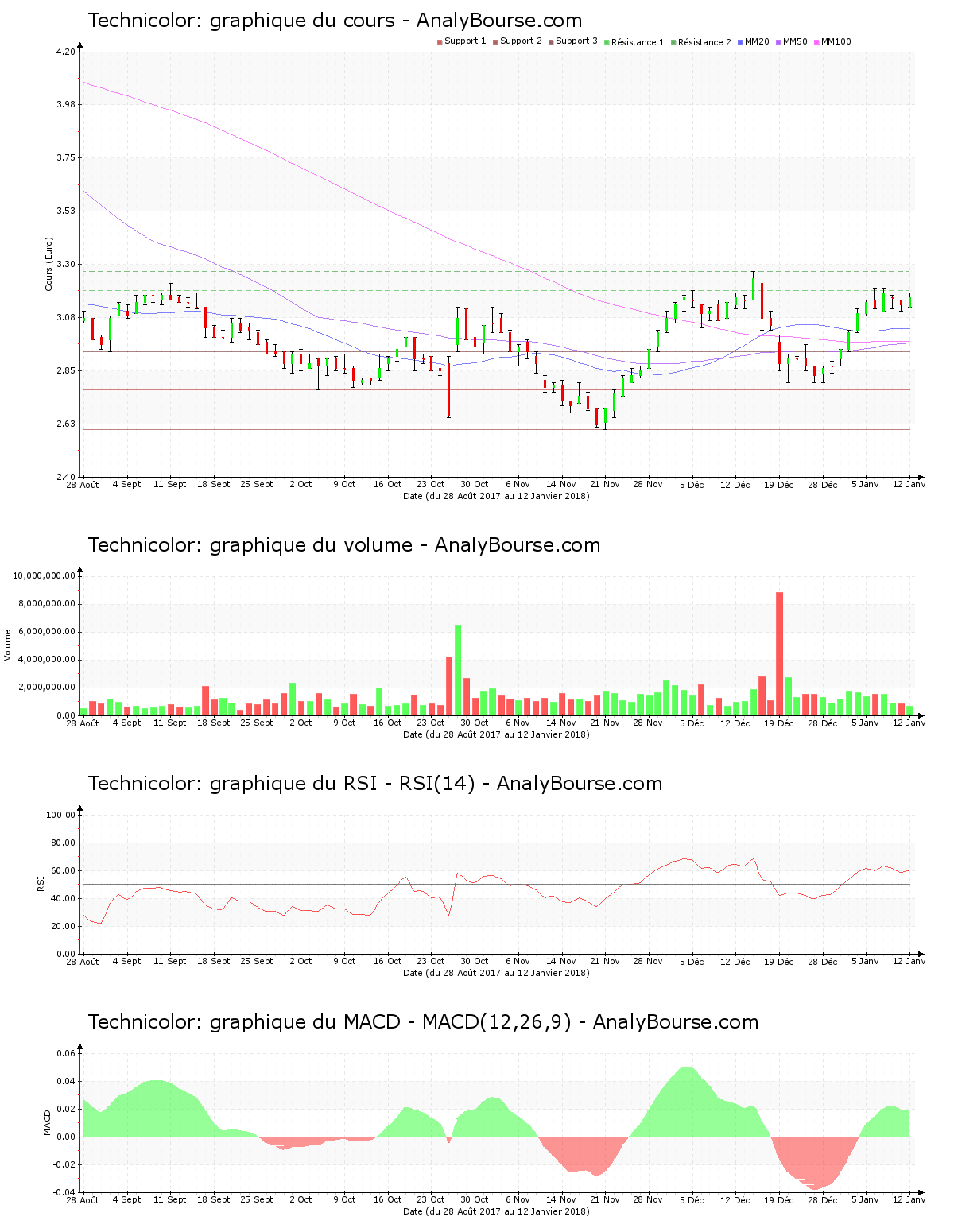The height and width of the screenshot is (1232, 954).
Task: Click the MM50 legend label
Action: tap(795, 41)
